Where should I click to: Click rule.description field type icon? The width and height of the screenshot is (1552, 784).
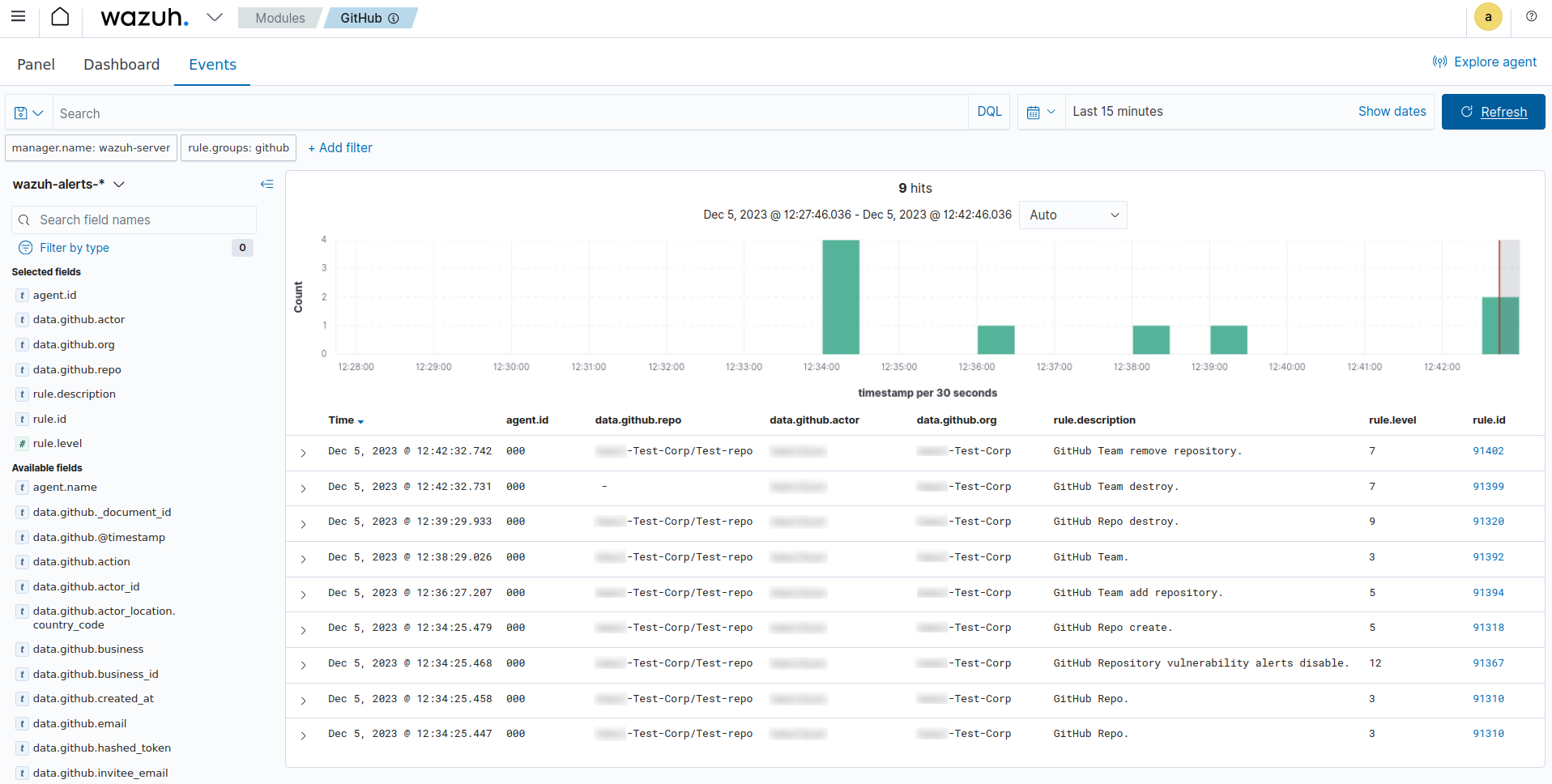[x=23, y=394]
